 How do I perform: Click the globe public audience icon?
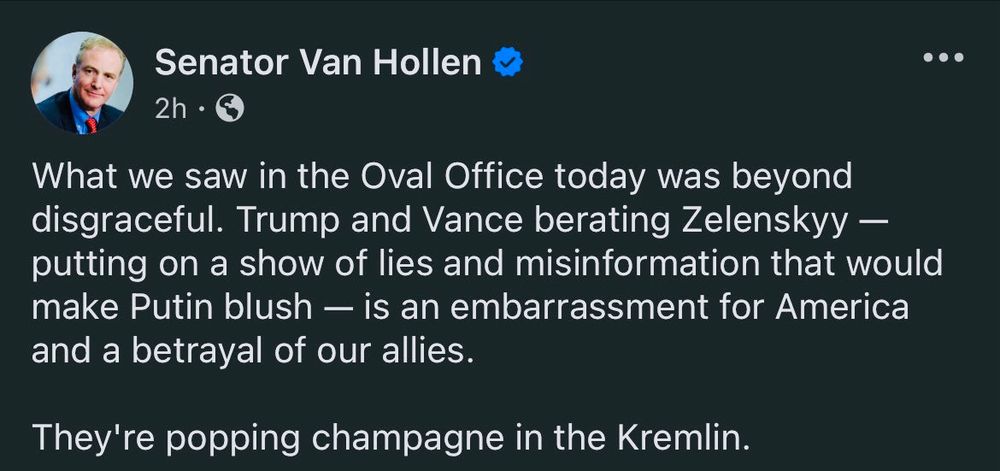230,109
